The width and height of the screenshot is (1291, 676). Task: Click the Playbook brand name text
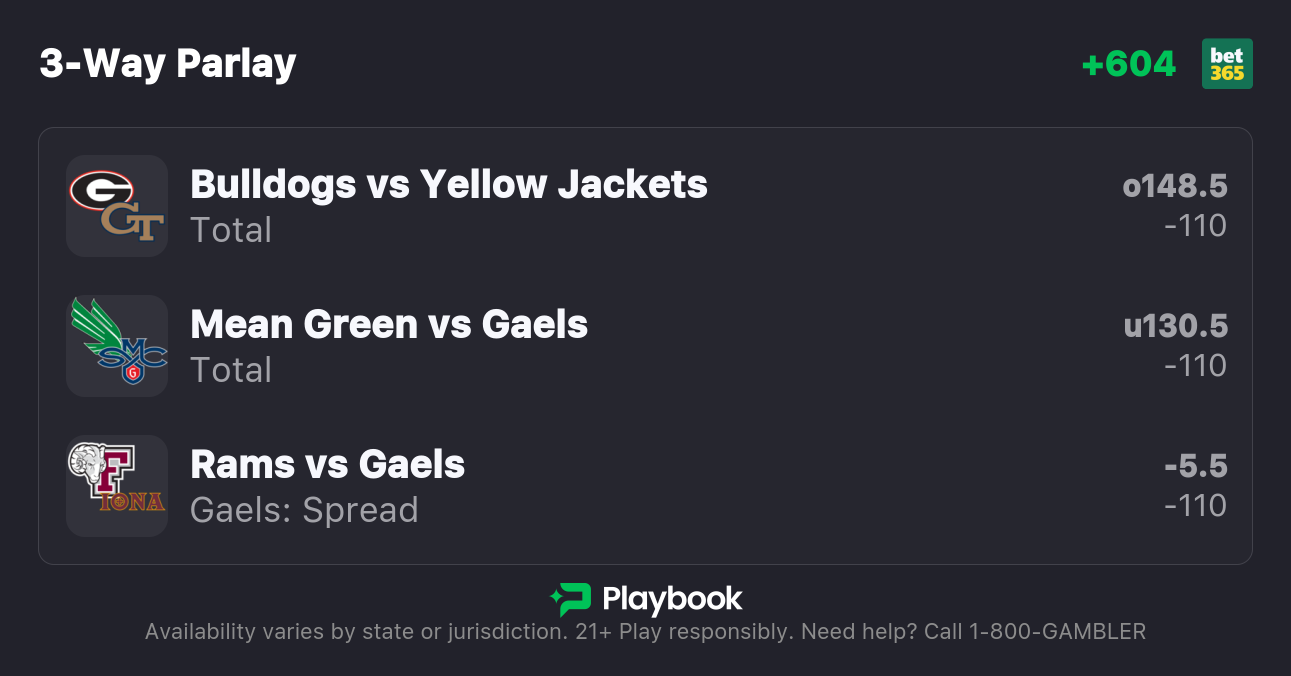click(x=672, y=599)
